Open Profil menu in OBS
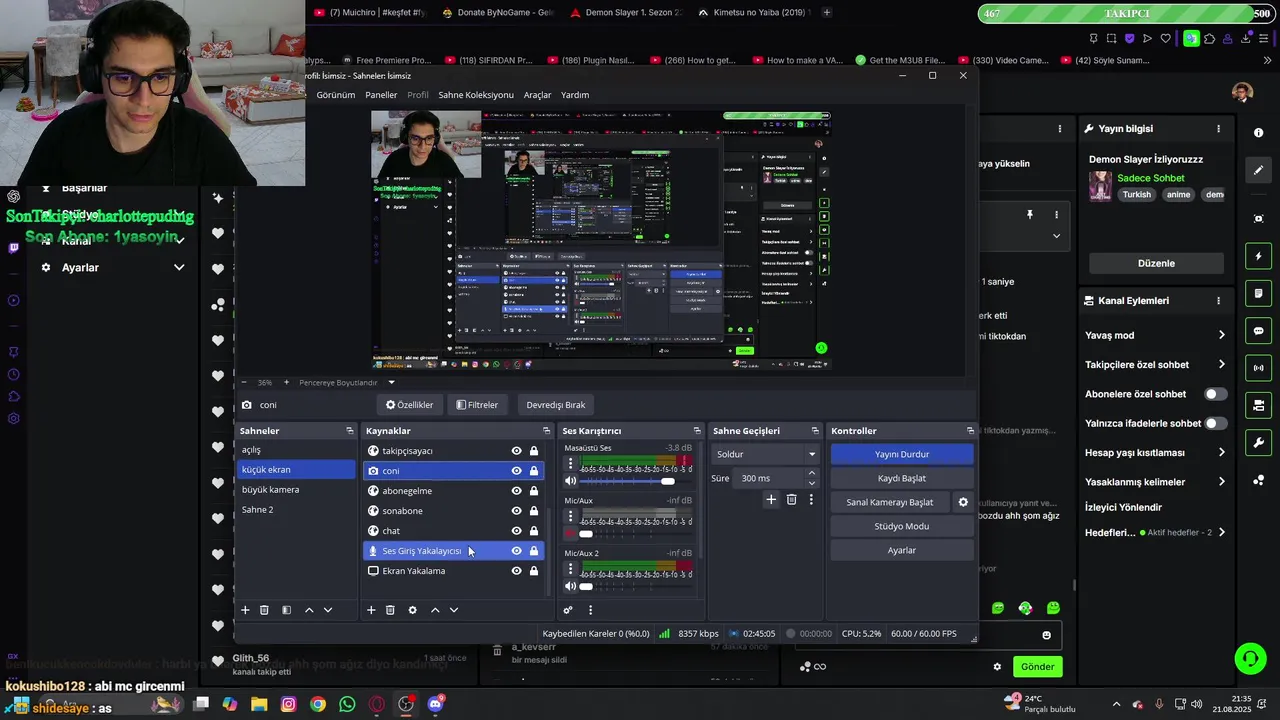 coord(418,95)
